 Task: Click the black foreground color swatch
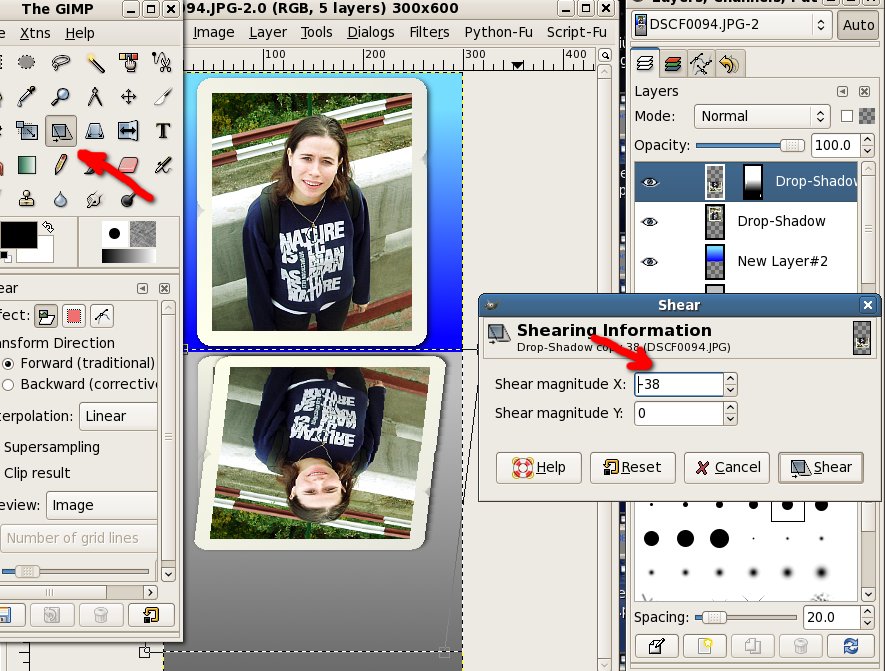pos(19,235)
